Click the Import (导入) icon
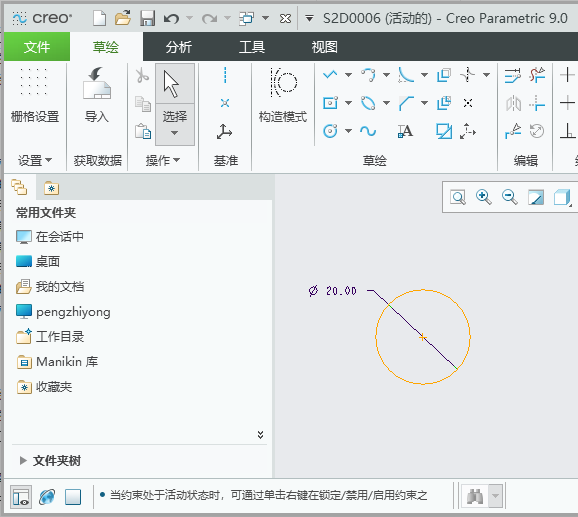 point(97,95)
